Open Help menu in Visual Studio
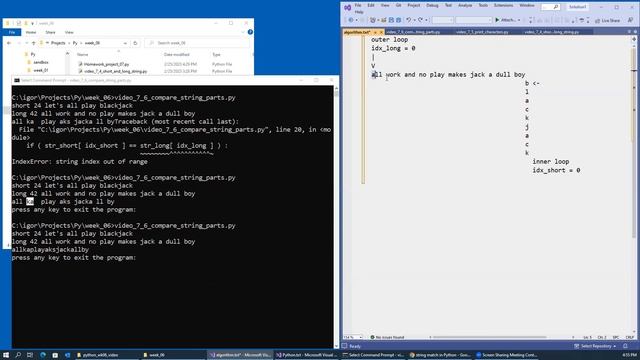This screenshot has width=640, height=360. point(359,12)
